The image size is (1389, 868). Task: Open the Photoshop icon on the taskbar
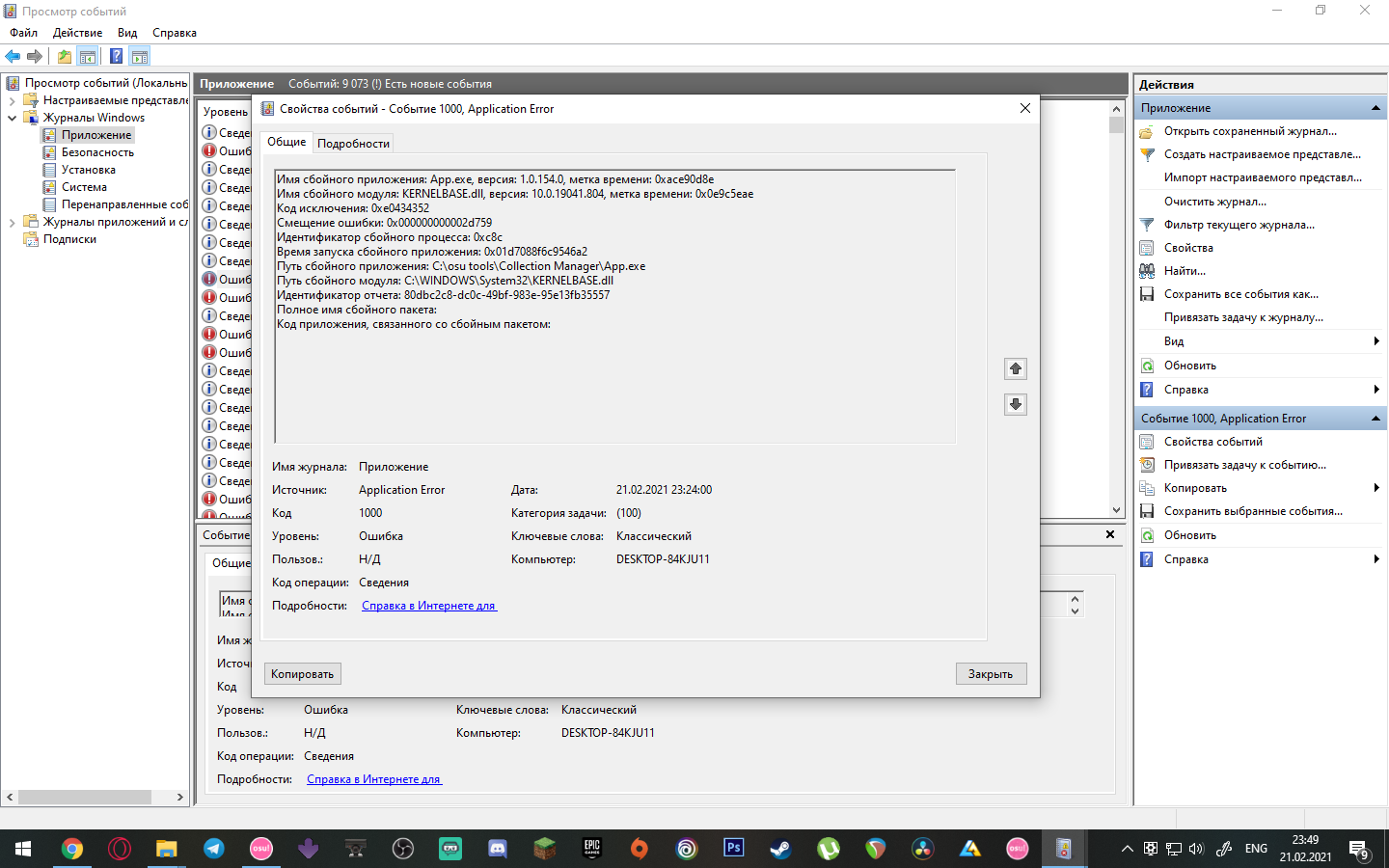(733, 849)
